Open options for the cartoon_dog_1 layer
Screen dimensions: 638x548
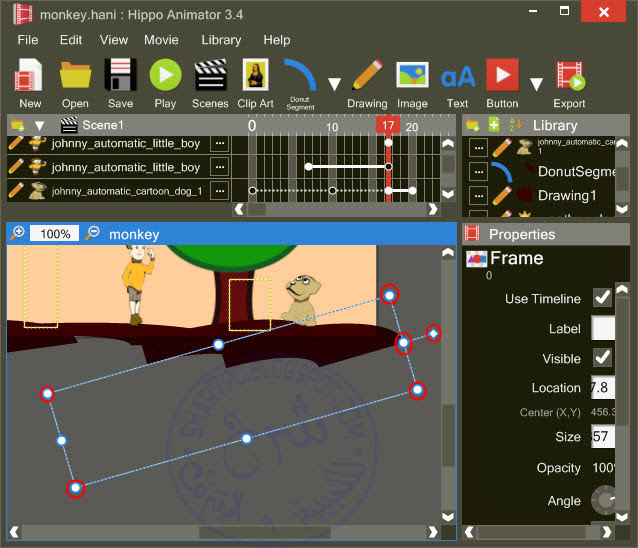pos(220,191)
